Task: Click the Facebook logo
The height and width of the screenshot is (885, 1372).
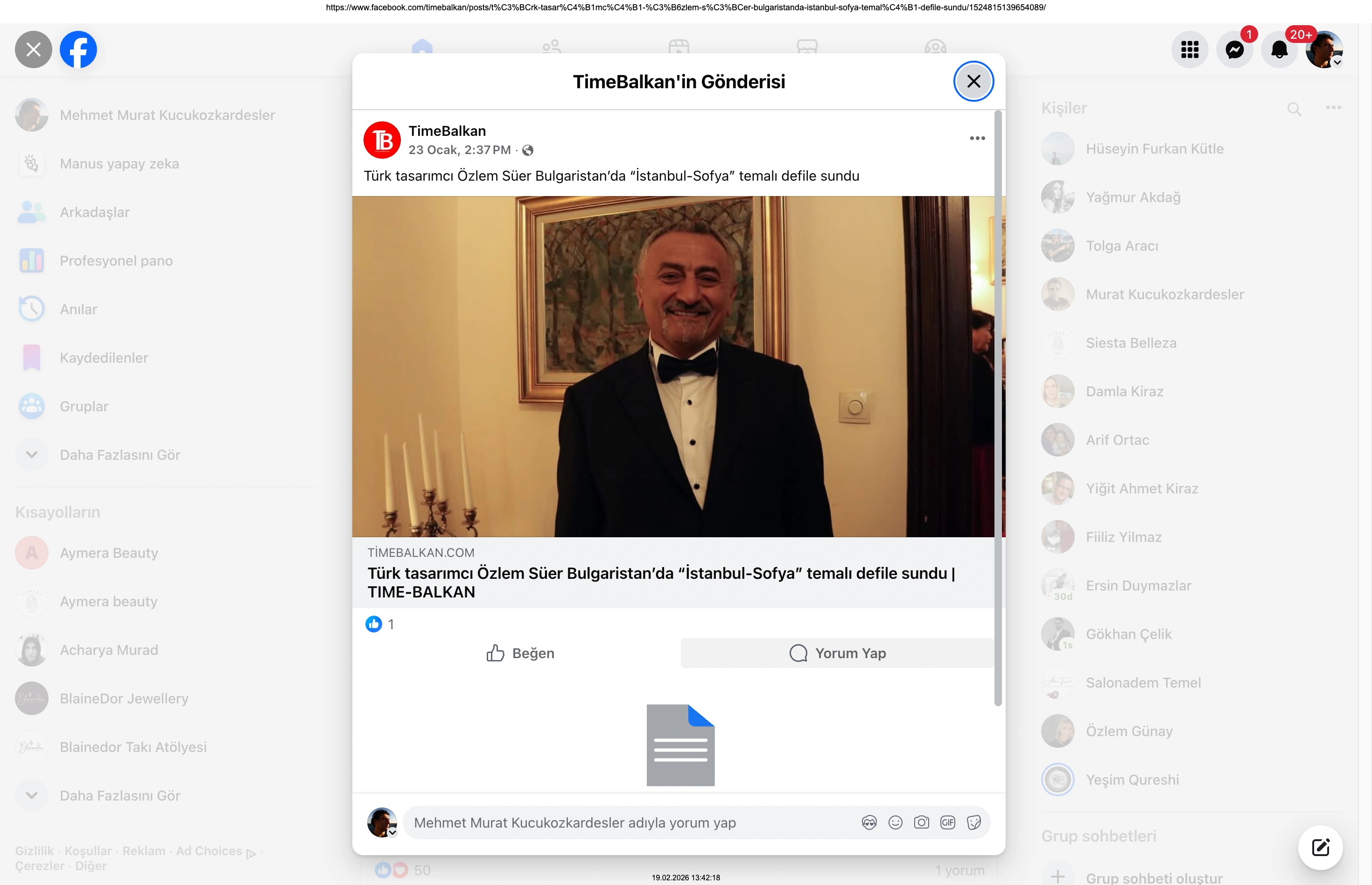Action: coord(79,49)
